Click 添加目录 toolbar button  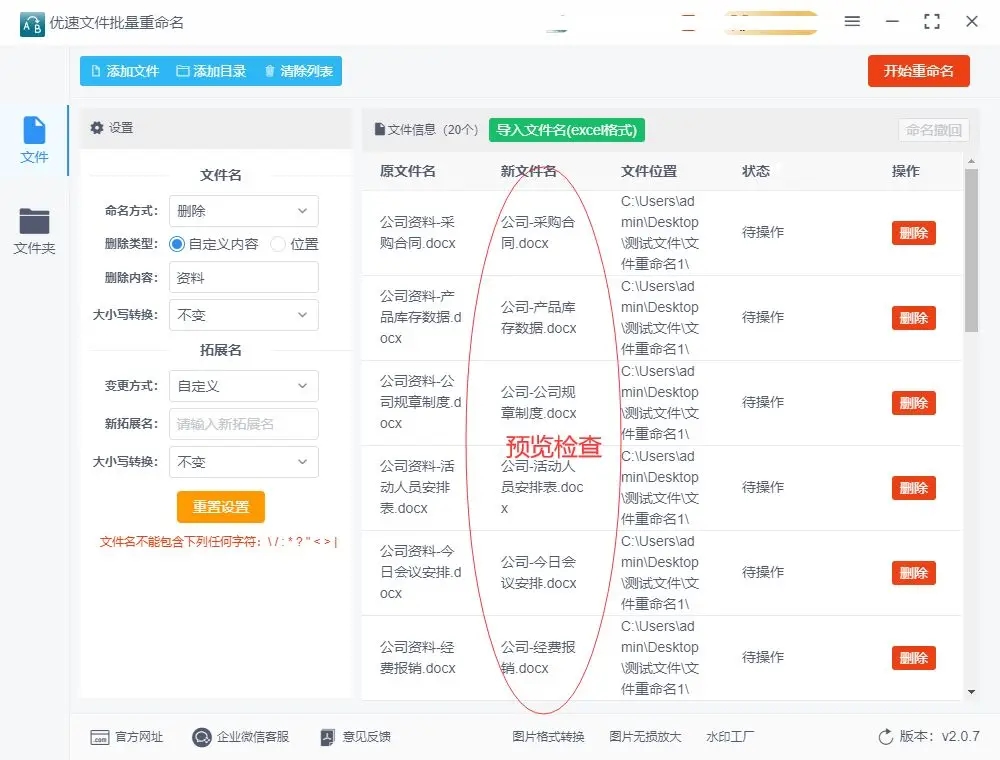click(211, 71)
